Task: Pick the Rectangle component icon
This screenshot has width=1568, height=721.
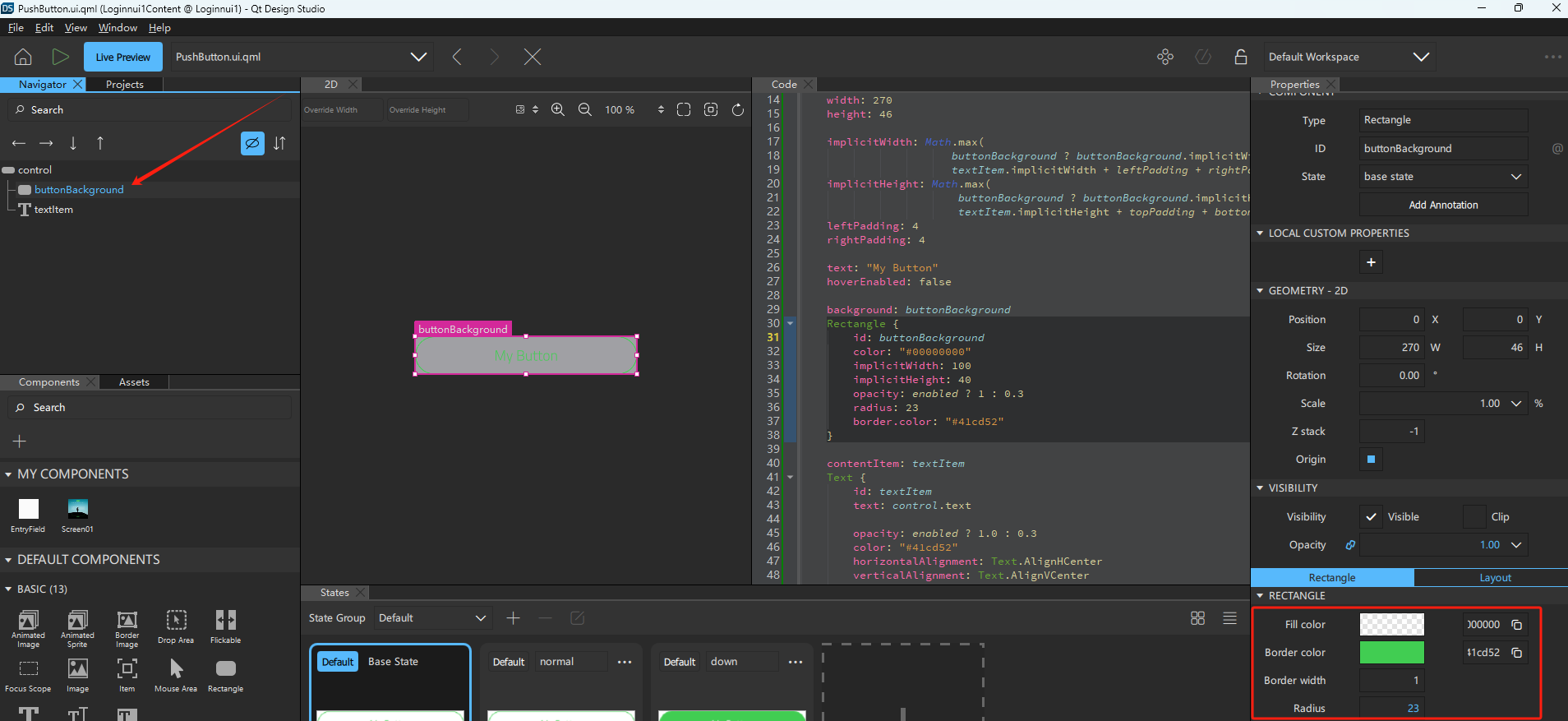Action: click(225, 676)
